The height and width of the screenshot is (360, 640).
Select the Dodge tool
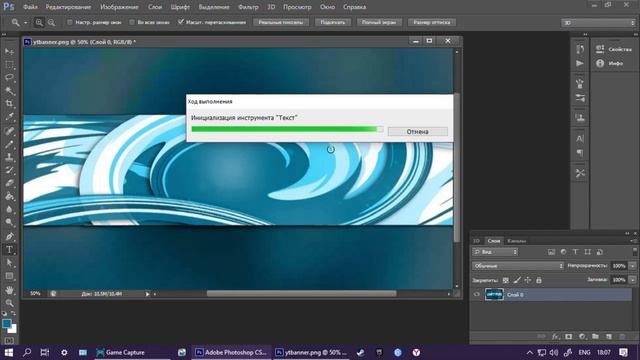coord(9,222)
